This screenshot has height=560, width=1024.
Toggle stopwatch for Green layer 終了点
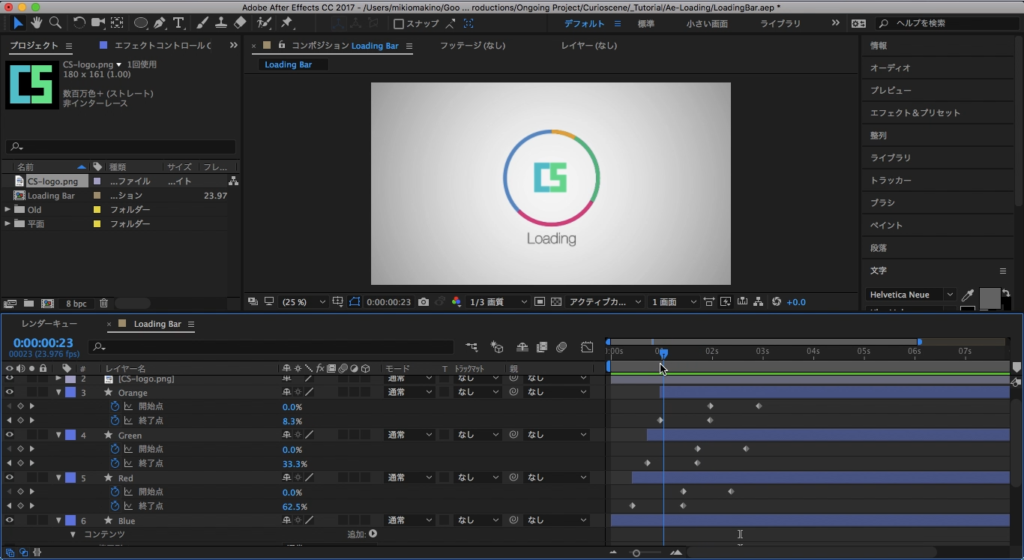pos(114,463)
